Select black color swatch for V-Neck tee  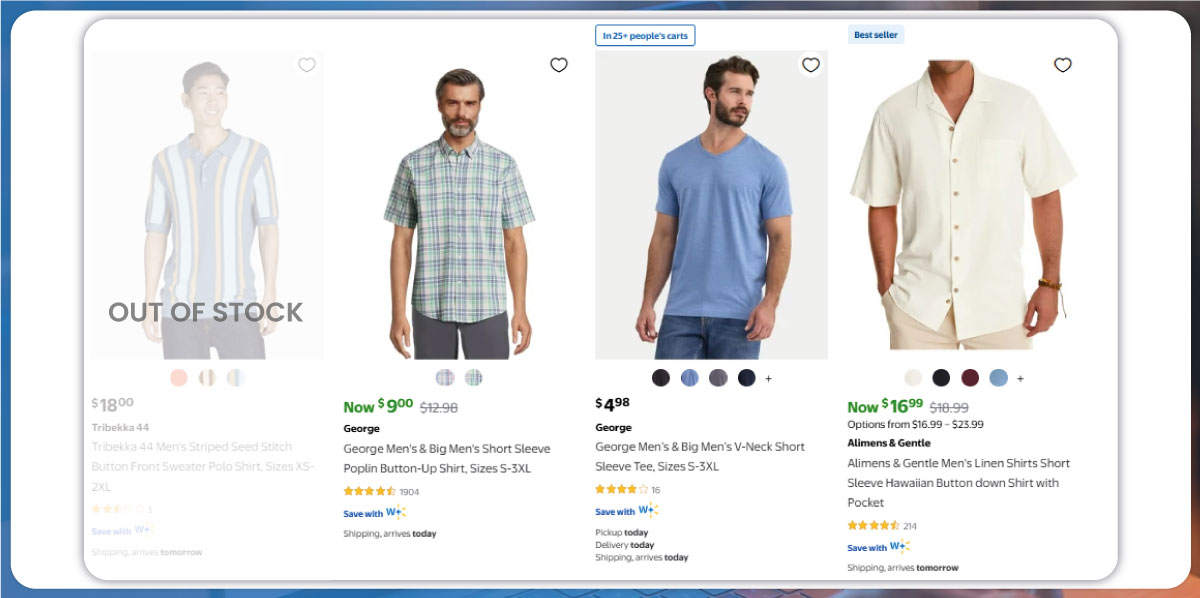(661, 378)
